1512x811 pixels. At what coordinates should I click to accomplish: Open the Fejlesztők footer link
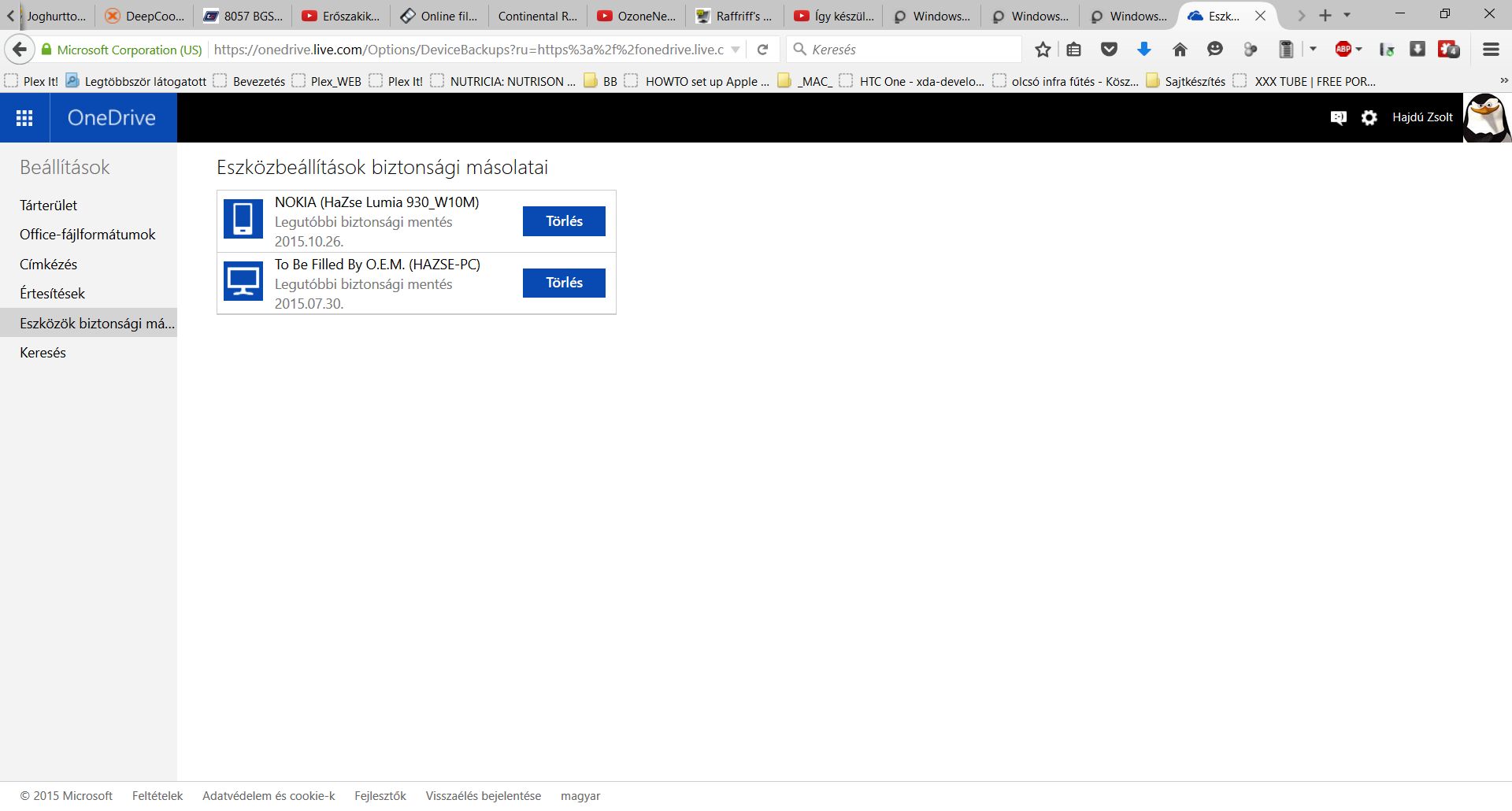pos(380,796)
